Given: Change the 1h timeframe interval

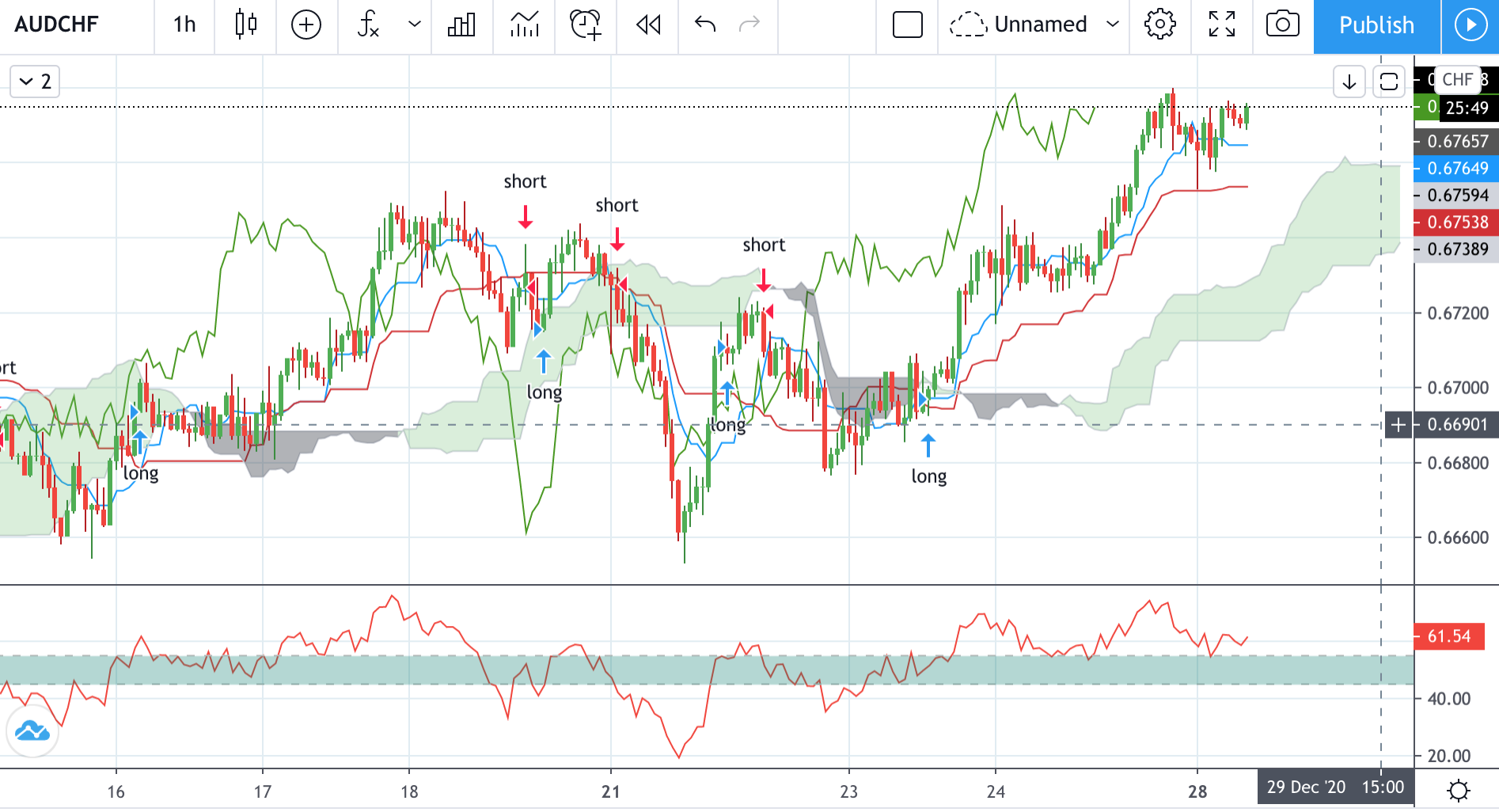Looking at the screenshot, I should point(184,25).
